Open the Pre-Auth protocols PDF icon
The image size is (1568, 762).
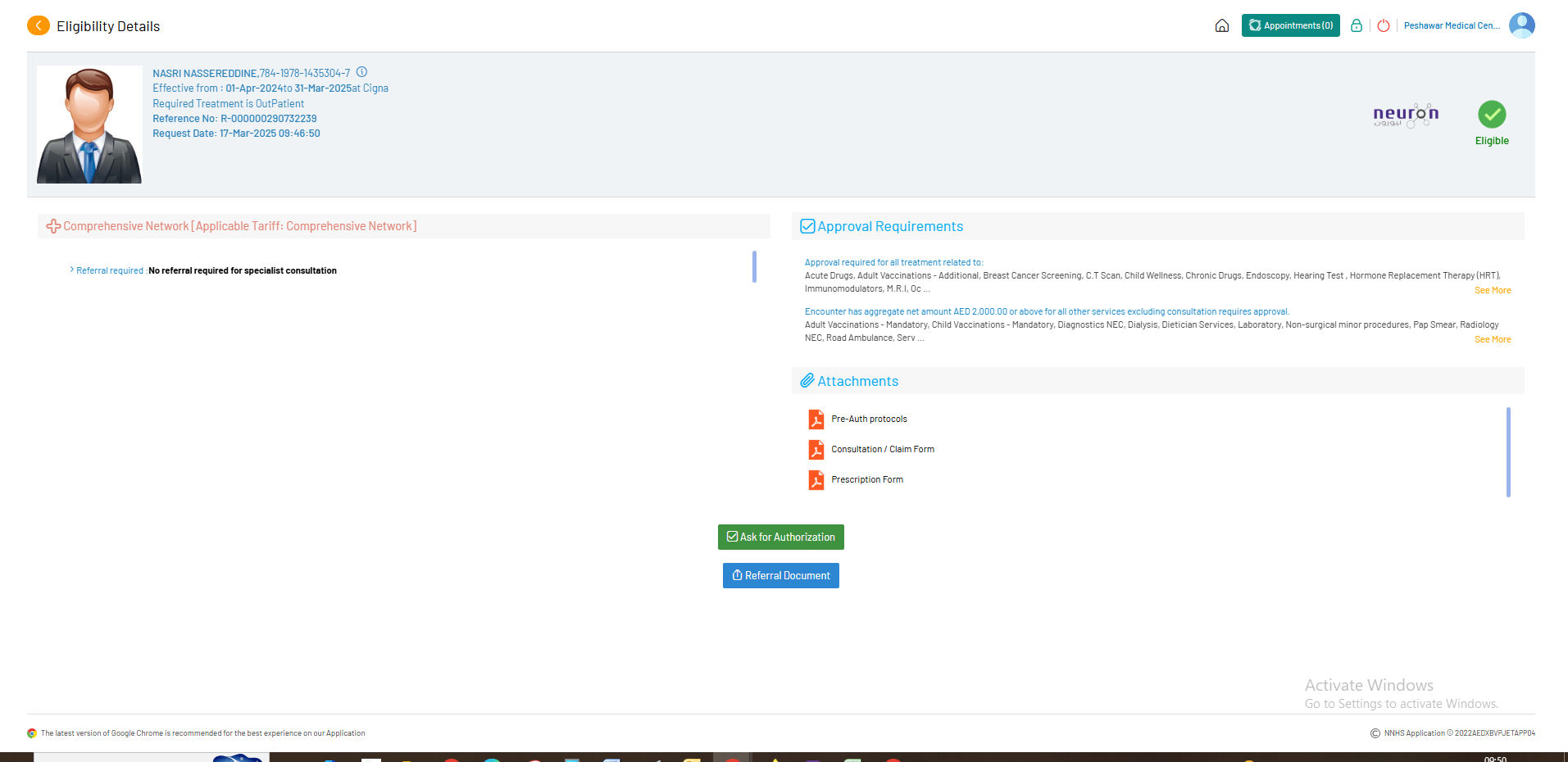(816, 419)
